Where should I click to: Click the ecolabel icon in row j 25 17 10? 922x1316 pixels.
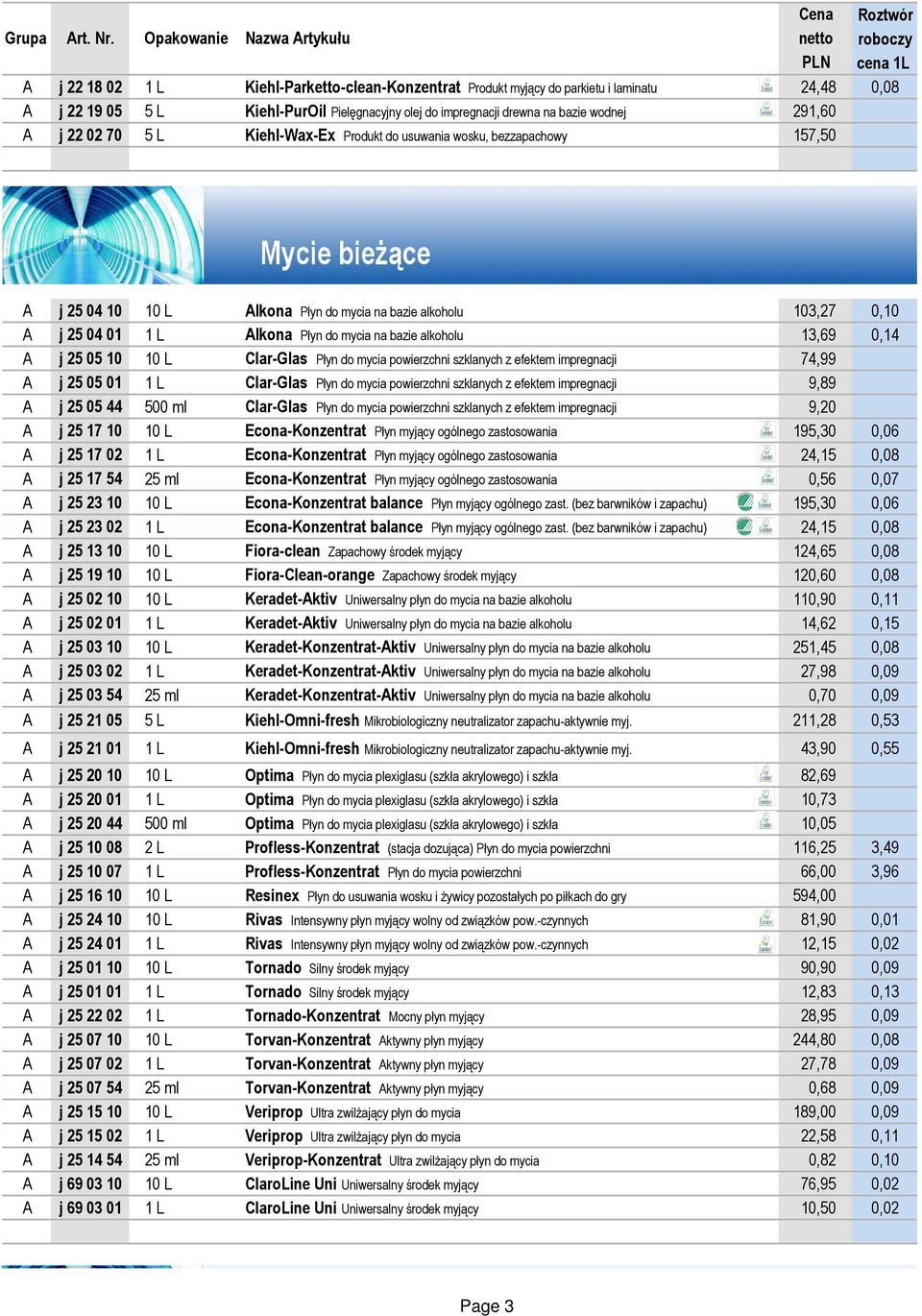(765, 430)
